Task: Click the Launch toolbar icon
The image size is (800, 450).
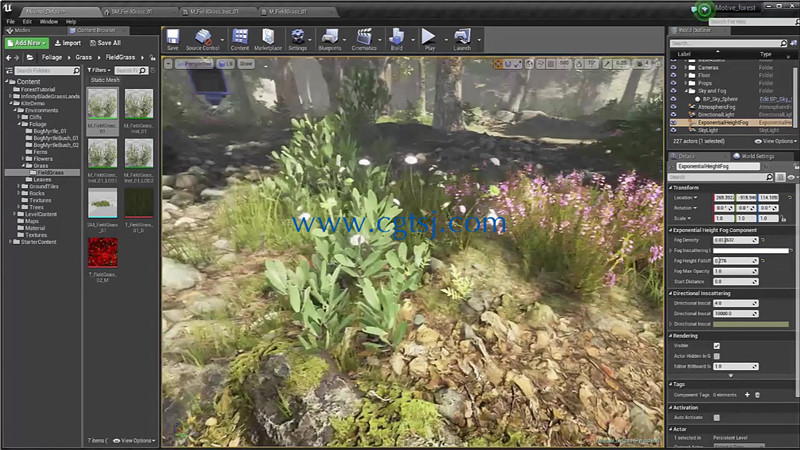Action: 462,39
